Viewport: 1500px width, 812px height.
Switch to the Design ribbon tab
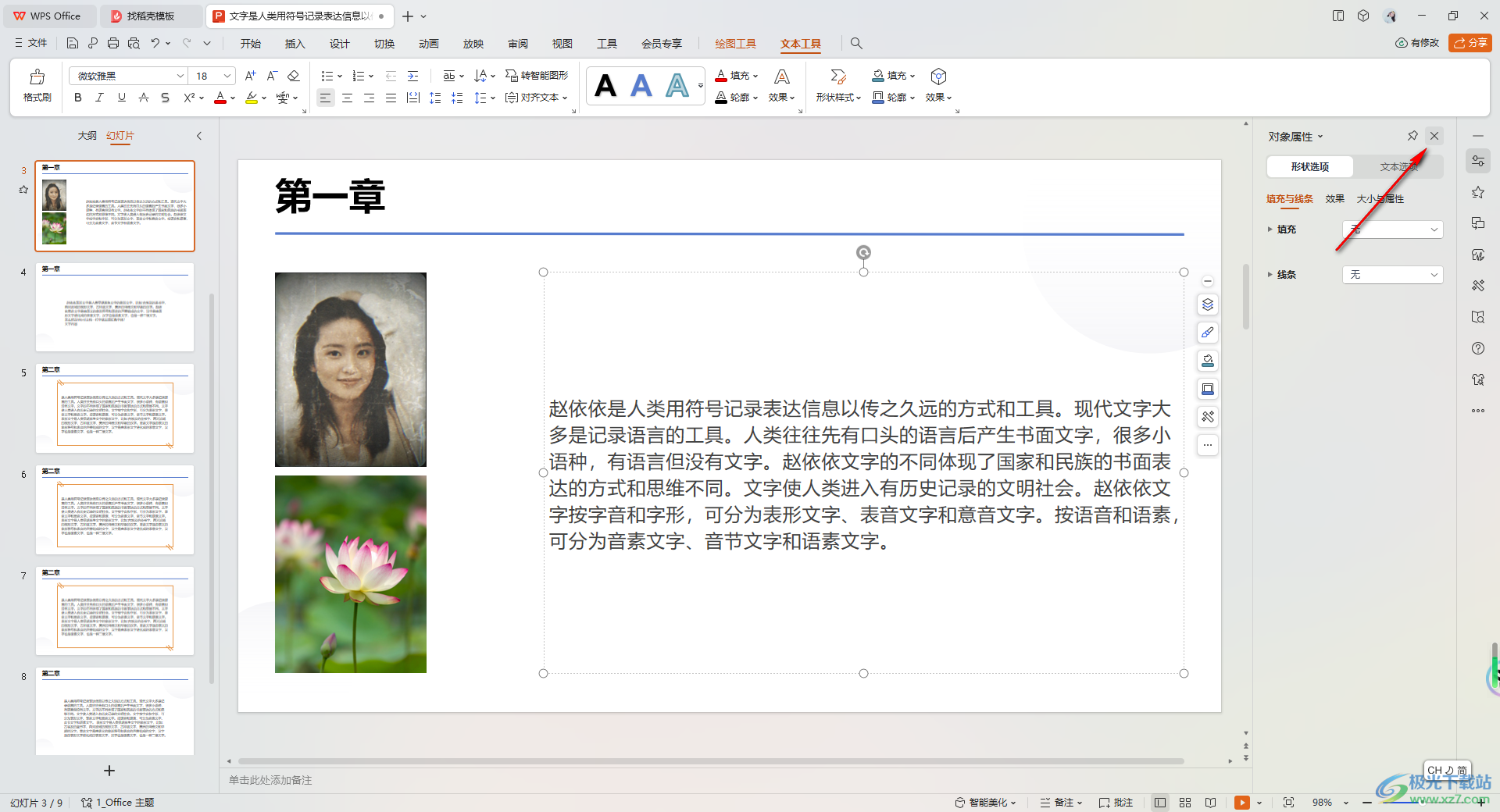point(340,44)
